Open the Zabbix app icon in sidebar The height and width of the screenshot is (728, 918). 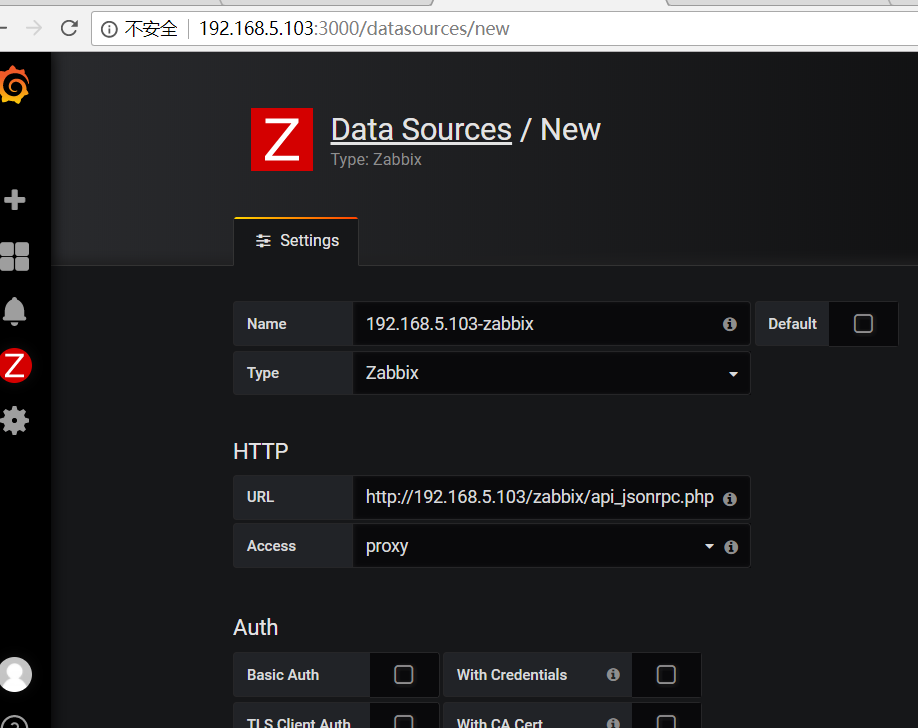pyautogui.click(x=15, y=365)
